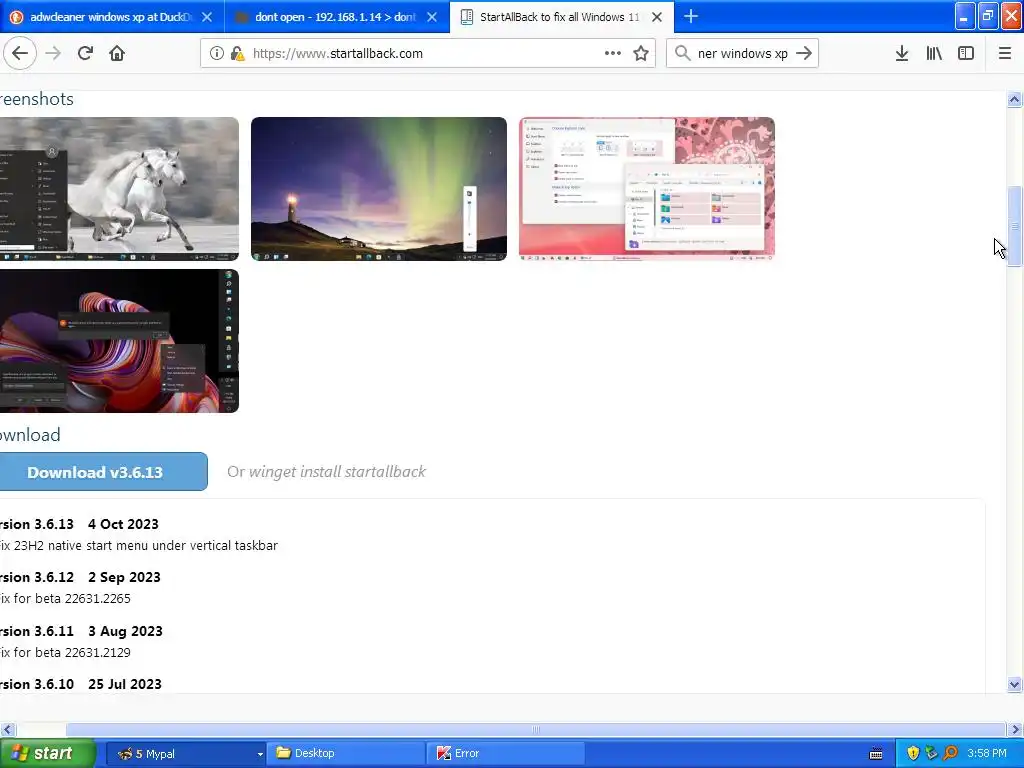Open the aurora lighthouse screenshot thumbnail
1024x768 pixels.
[379, 189]
